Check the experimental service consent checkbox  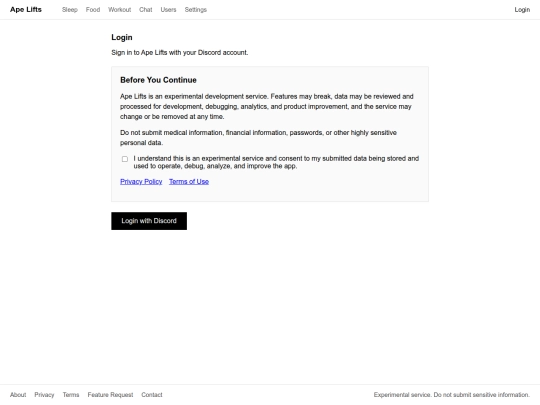pyautogui.click(x=125, y=159)
